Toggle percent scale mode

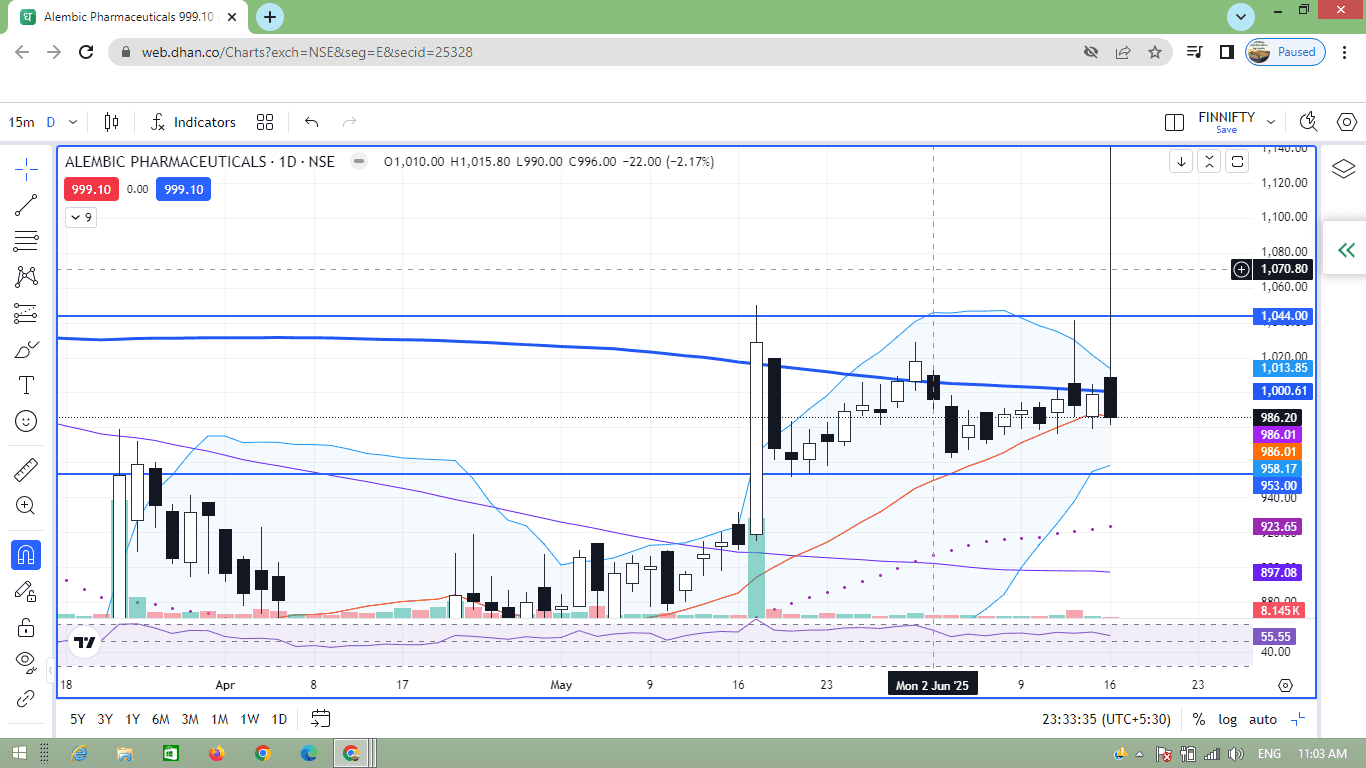pos(1199,719)
